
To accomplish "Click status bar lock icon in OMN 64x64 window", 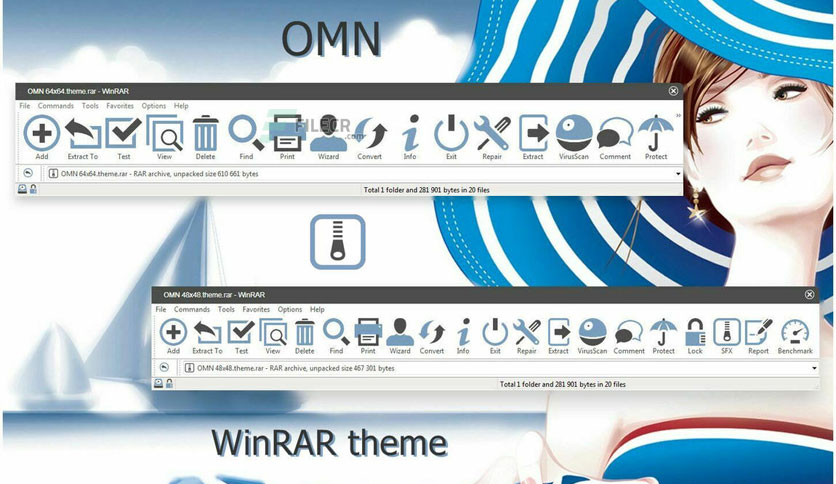I will (x=33, y=189).
